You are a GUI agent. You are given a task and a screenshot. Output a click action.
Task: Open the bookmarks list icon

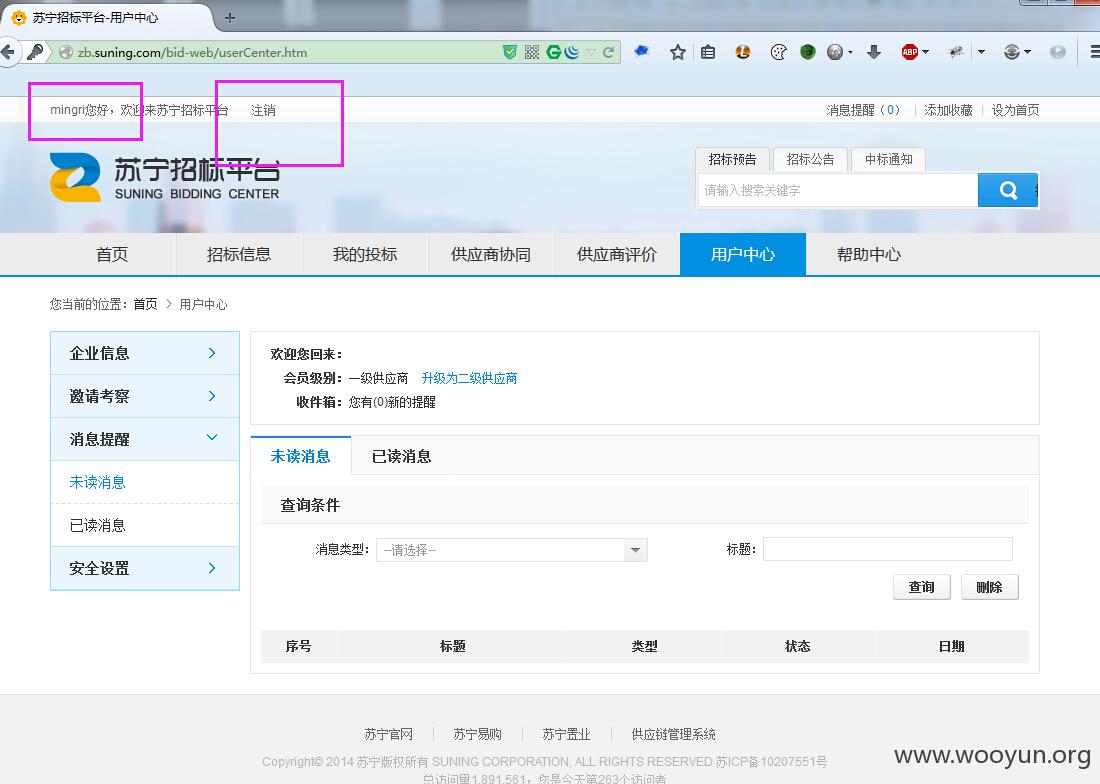[708, 52]
